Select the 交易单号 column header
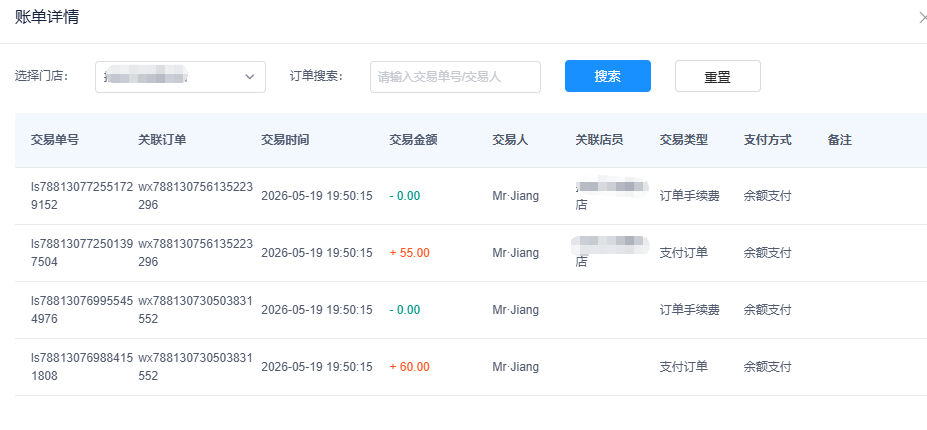Image resolution: width=927 pixels, height=430 pixels. 54,140
